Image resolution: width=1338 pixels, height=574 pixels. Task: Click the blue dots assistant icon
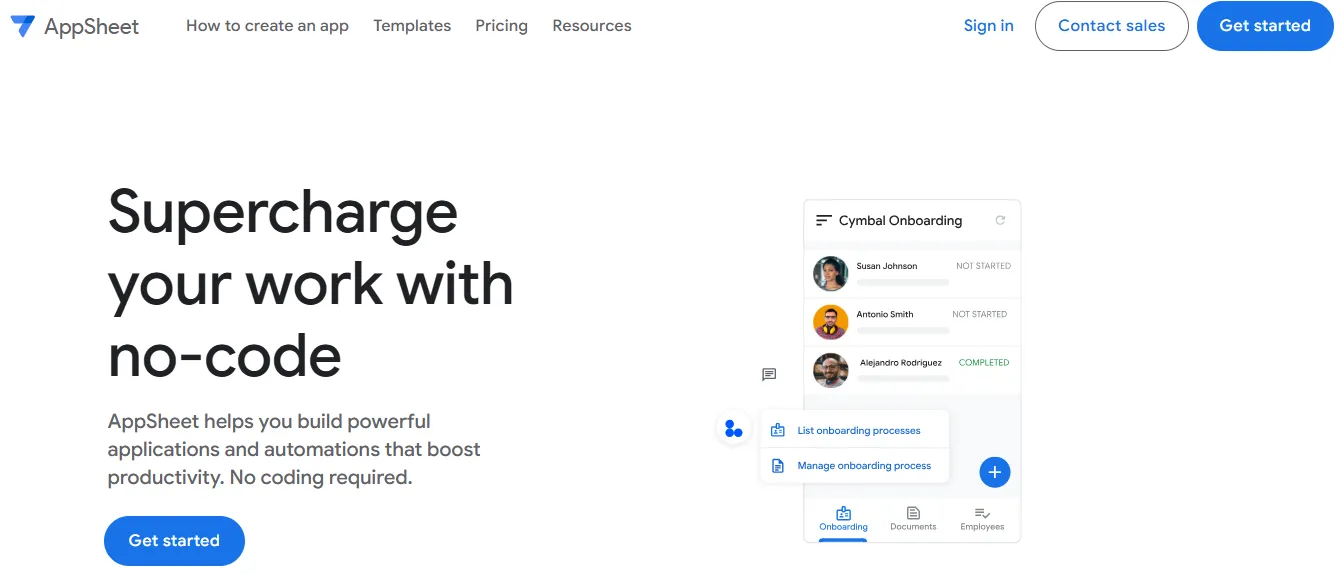tap(734, 429)
